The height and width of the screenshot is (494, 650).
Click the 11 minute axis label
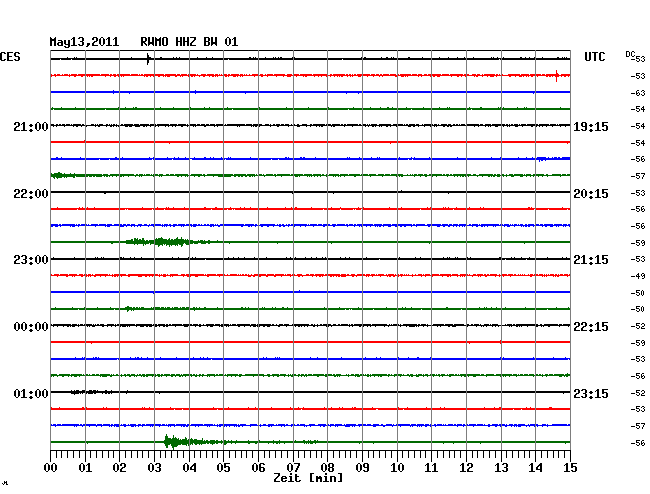[x=431, y=467]
